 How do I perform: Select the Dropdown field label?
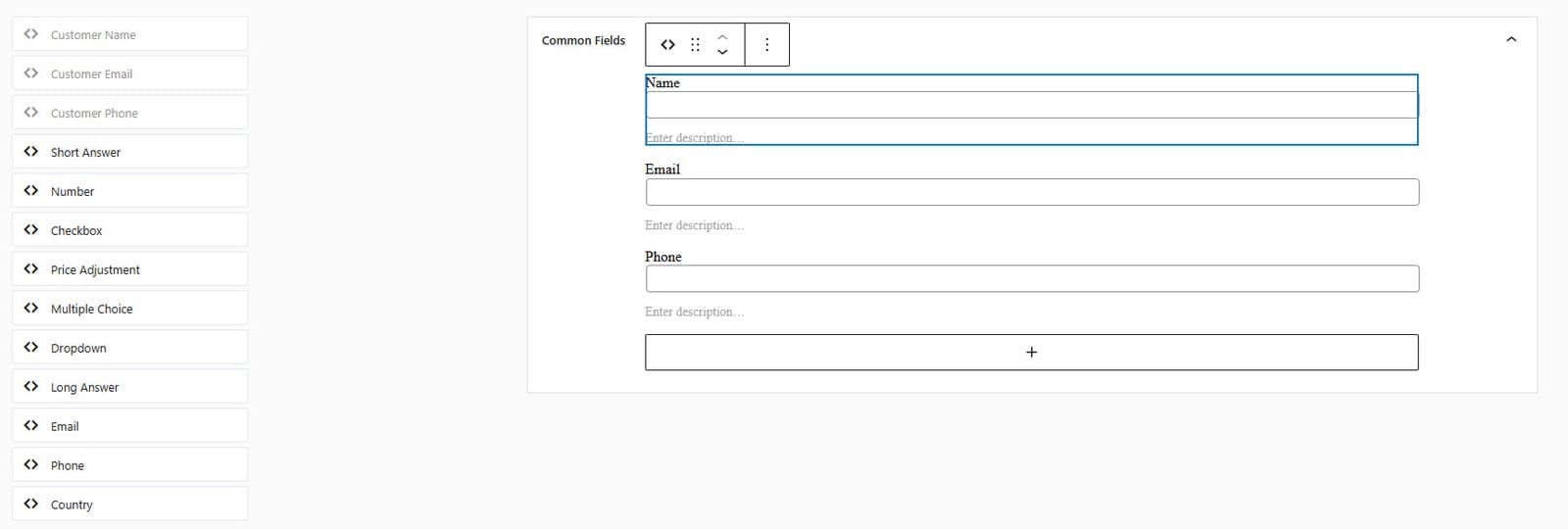78,348
